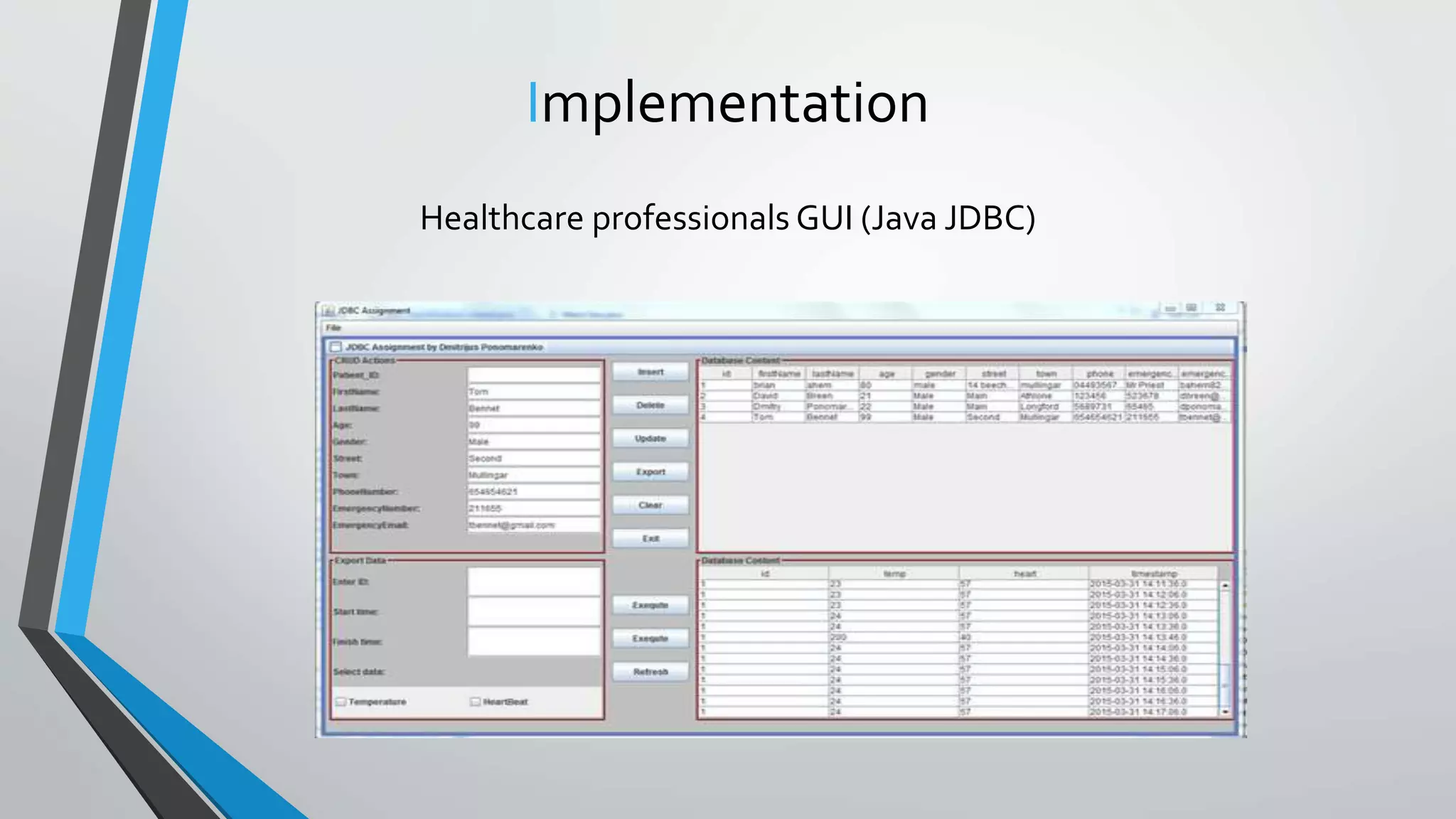Select the '5689731' phone cell
The width and height of the screenshot is (1456, 819).
[1099, 407]
